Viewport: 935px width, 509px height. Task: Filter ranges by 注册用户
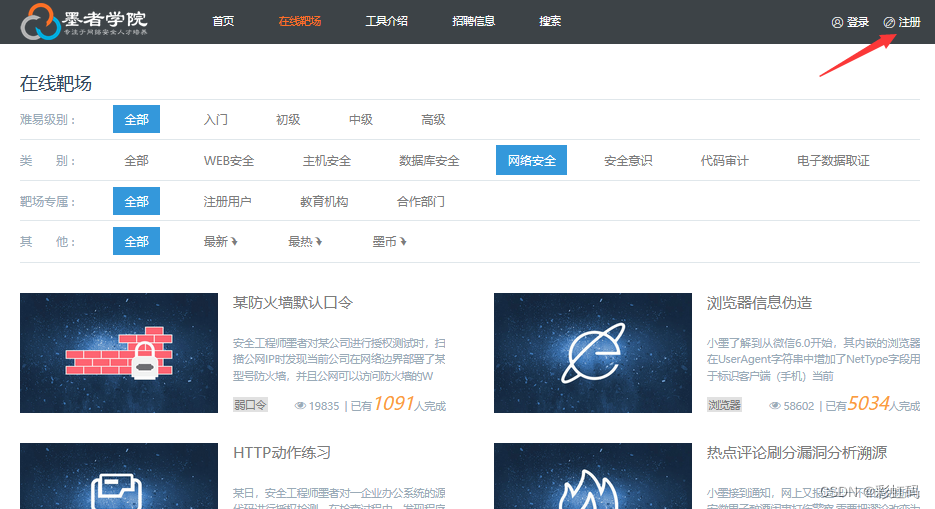227,201
